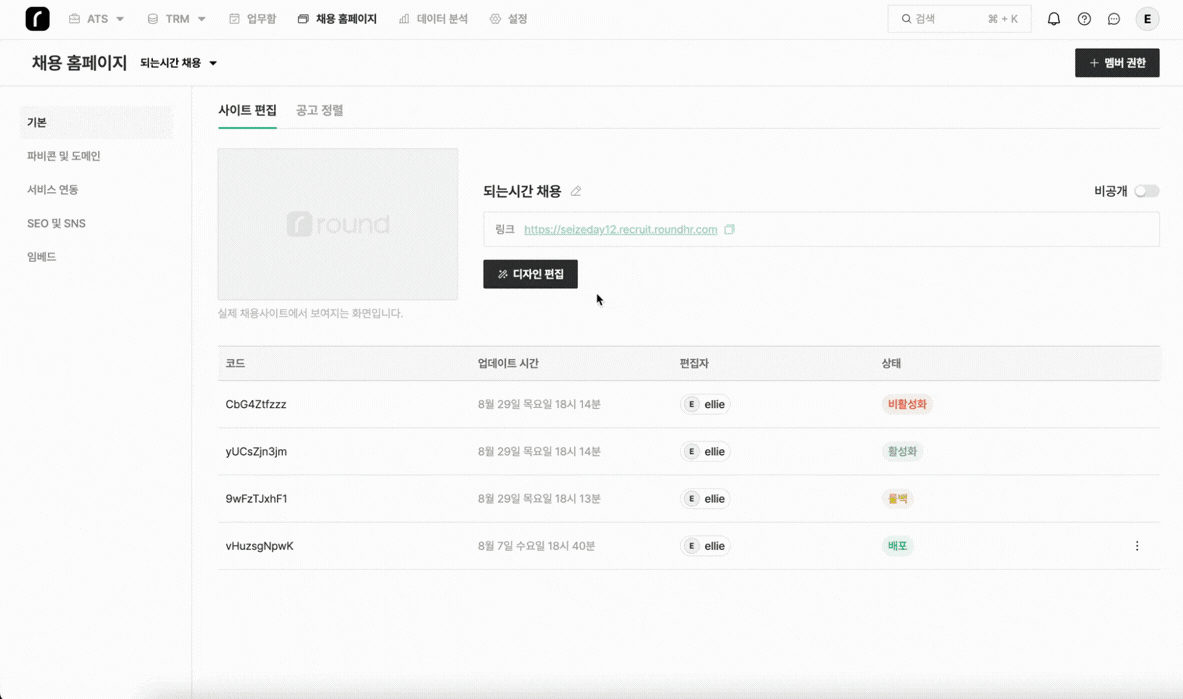Click the round logo home icon
Screen dimensions: 1183x699
point(37,19)
